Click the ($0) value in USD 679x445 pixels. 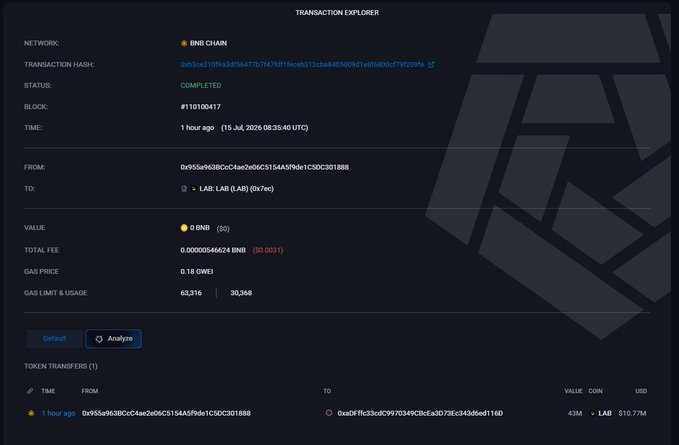[223, 229]
